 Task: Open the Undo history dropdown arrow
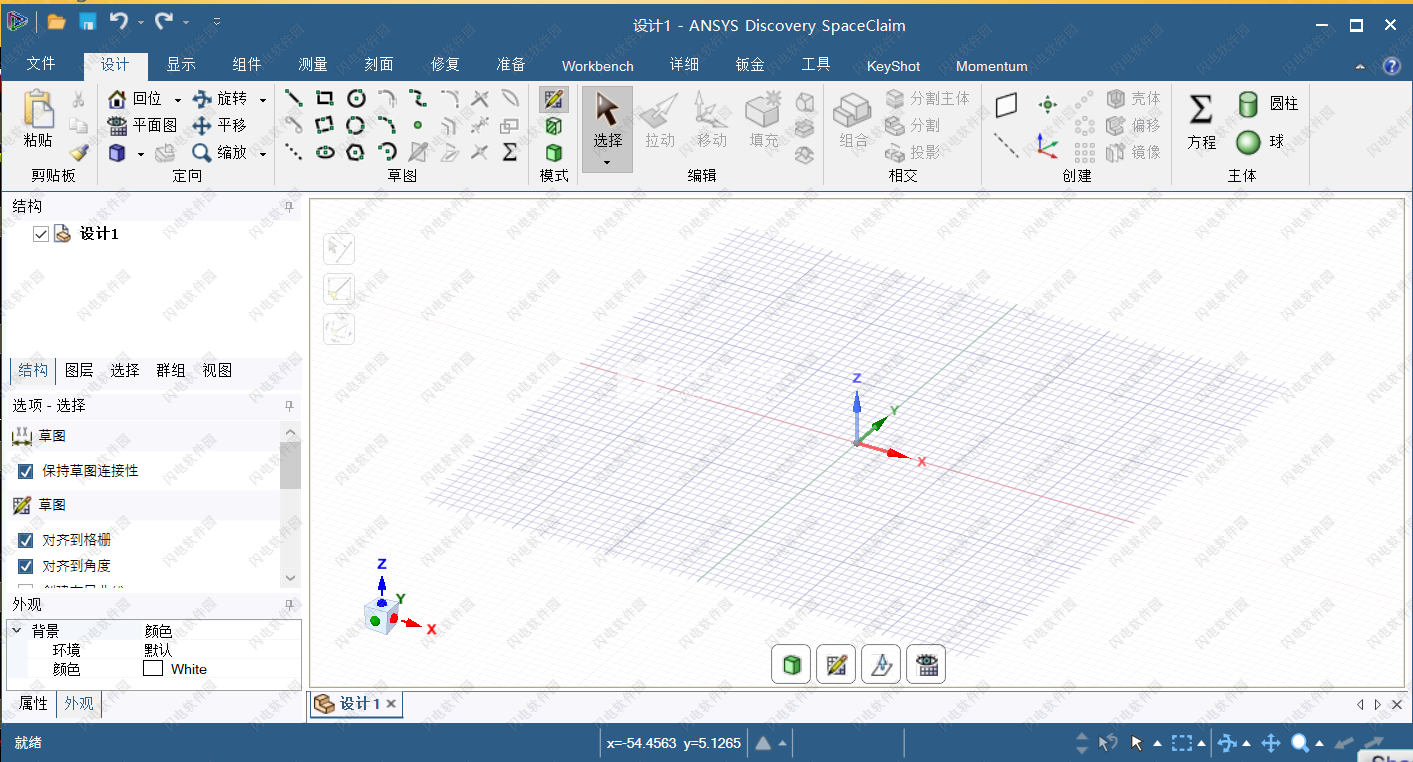(140, 22)
